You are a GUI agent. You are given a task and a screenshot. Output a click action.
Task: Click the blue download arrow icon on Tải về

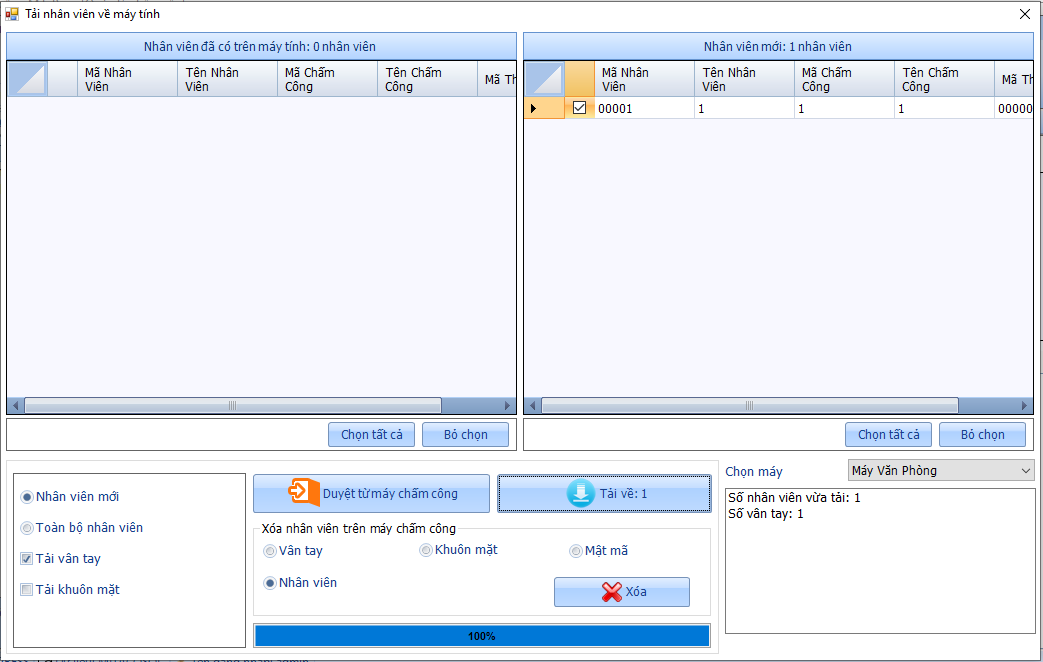click(580, 493)
